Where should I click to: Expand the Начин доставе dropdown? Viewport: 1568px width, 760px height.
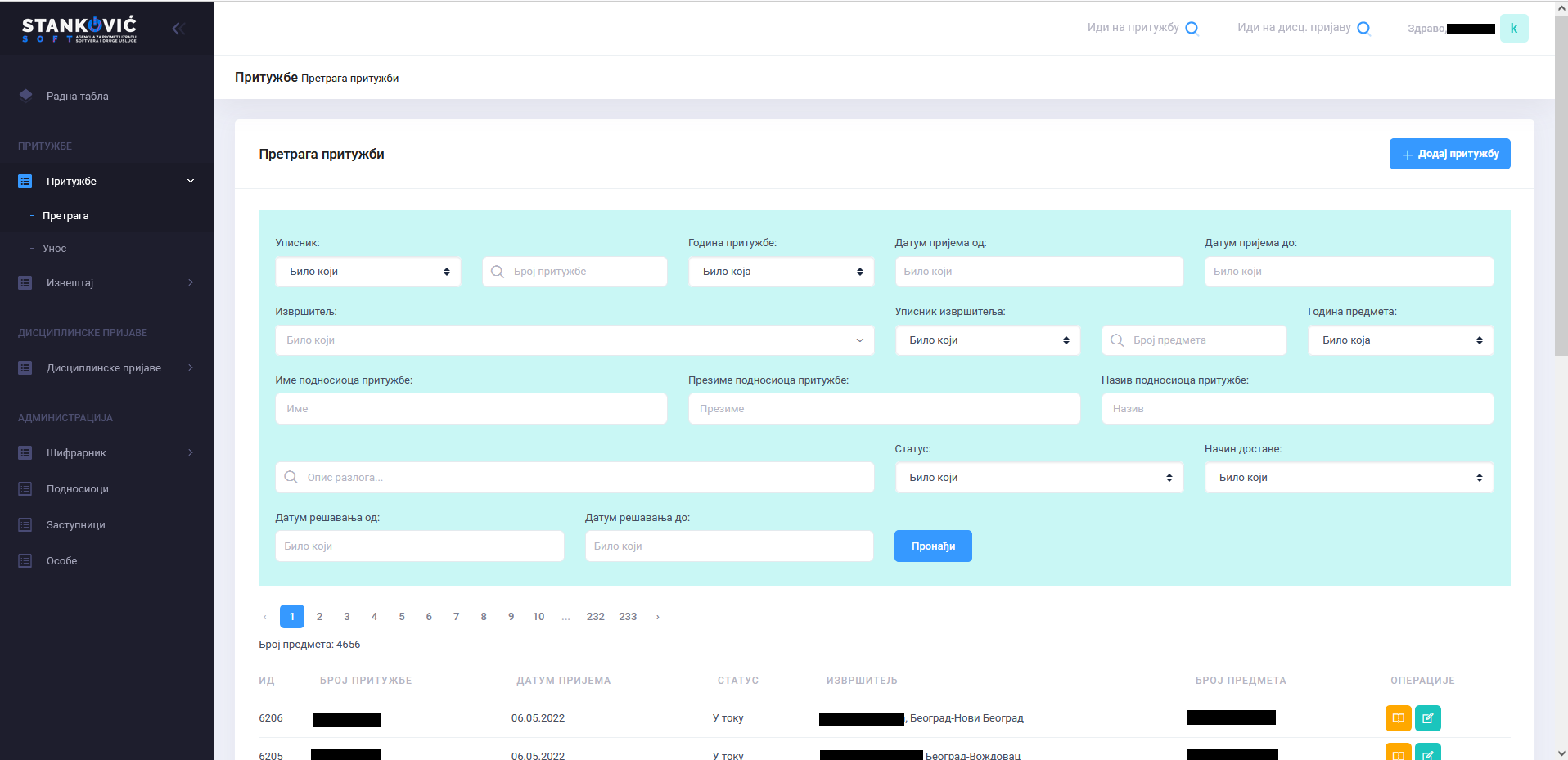tap(1348, 478)
